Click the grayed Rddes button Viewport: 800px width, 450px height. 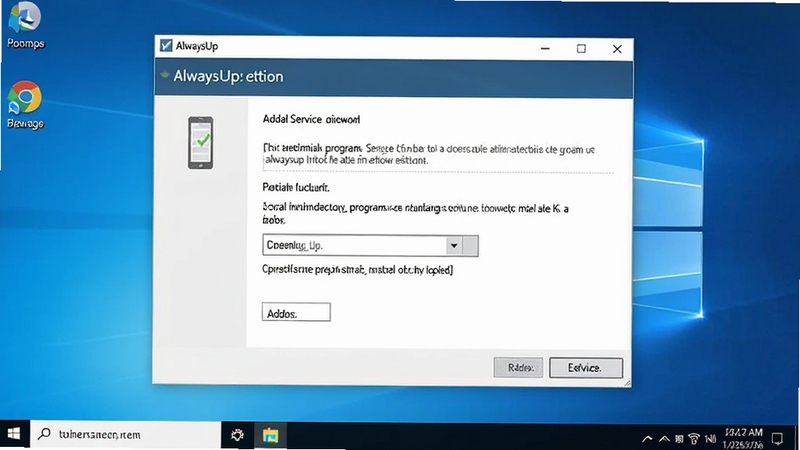tap(518, 367)
